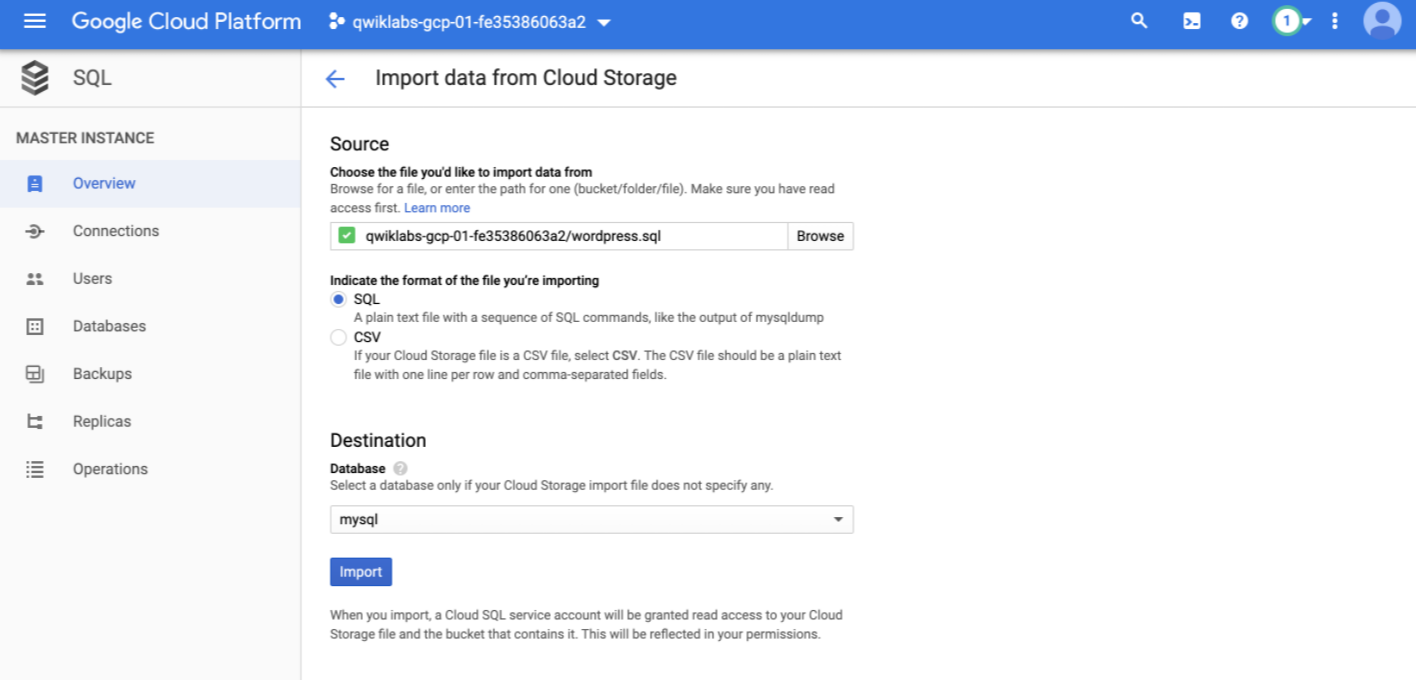This screenshot has width=1416, height=680.
Task: Click the blue Import button
Action: click(x=361, y=572)
